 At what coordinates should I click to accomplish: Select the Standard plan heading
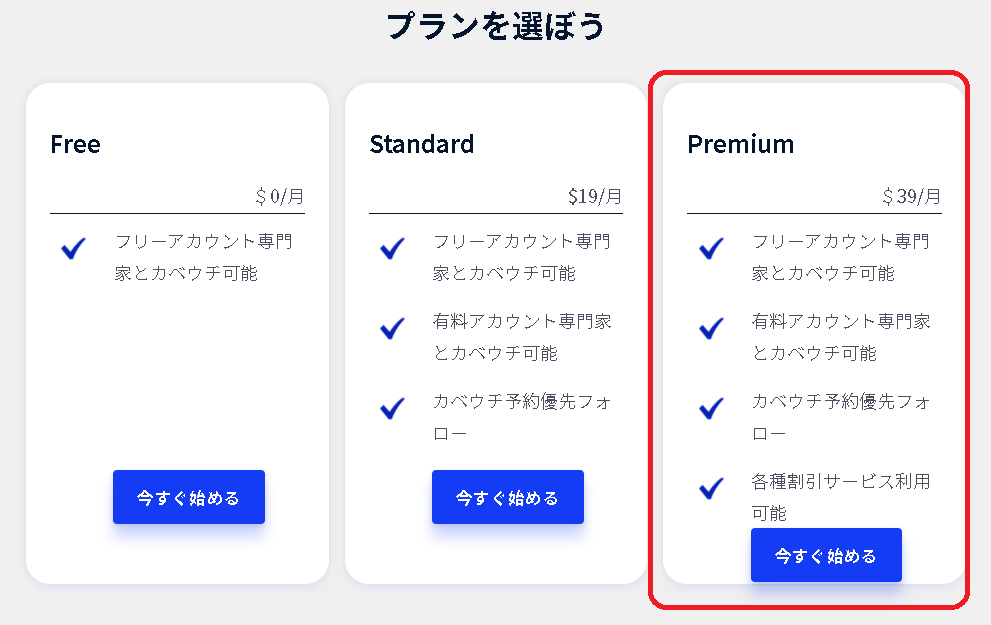(421, 144)
